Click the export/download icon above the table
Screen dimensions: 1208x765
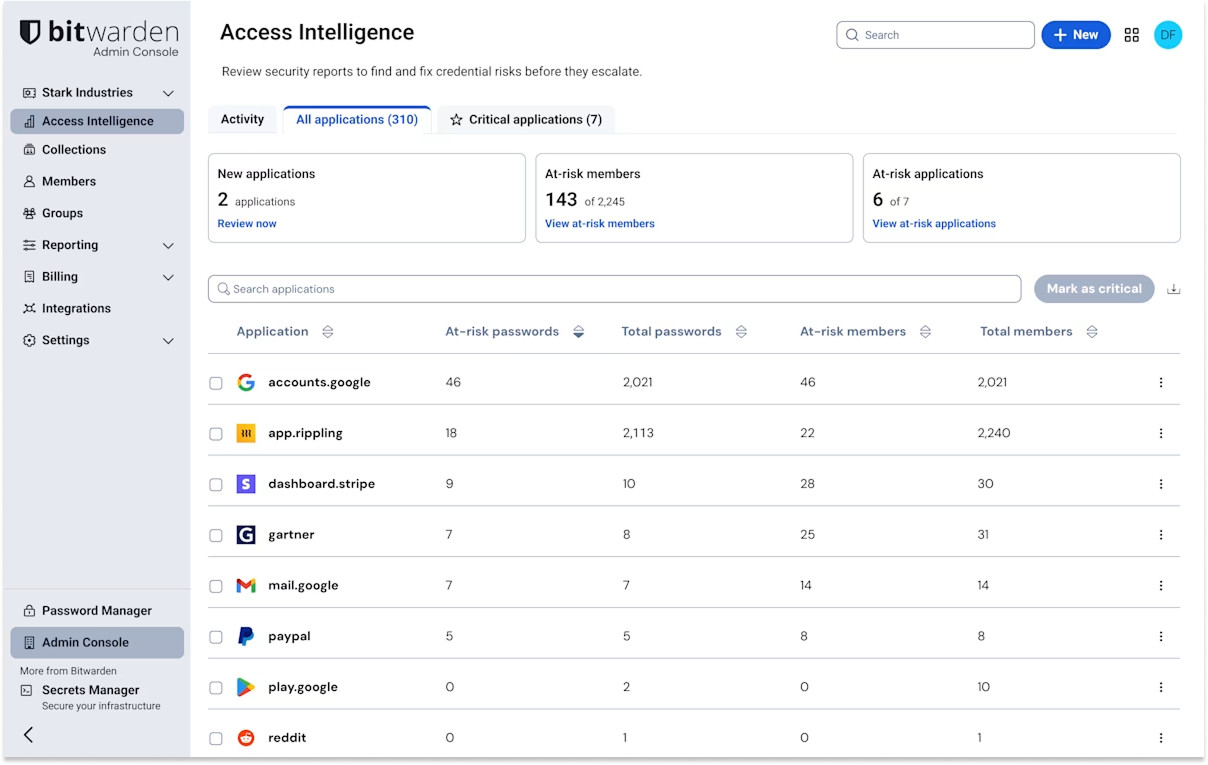click(x=1173, y=288)
